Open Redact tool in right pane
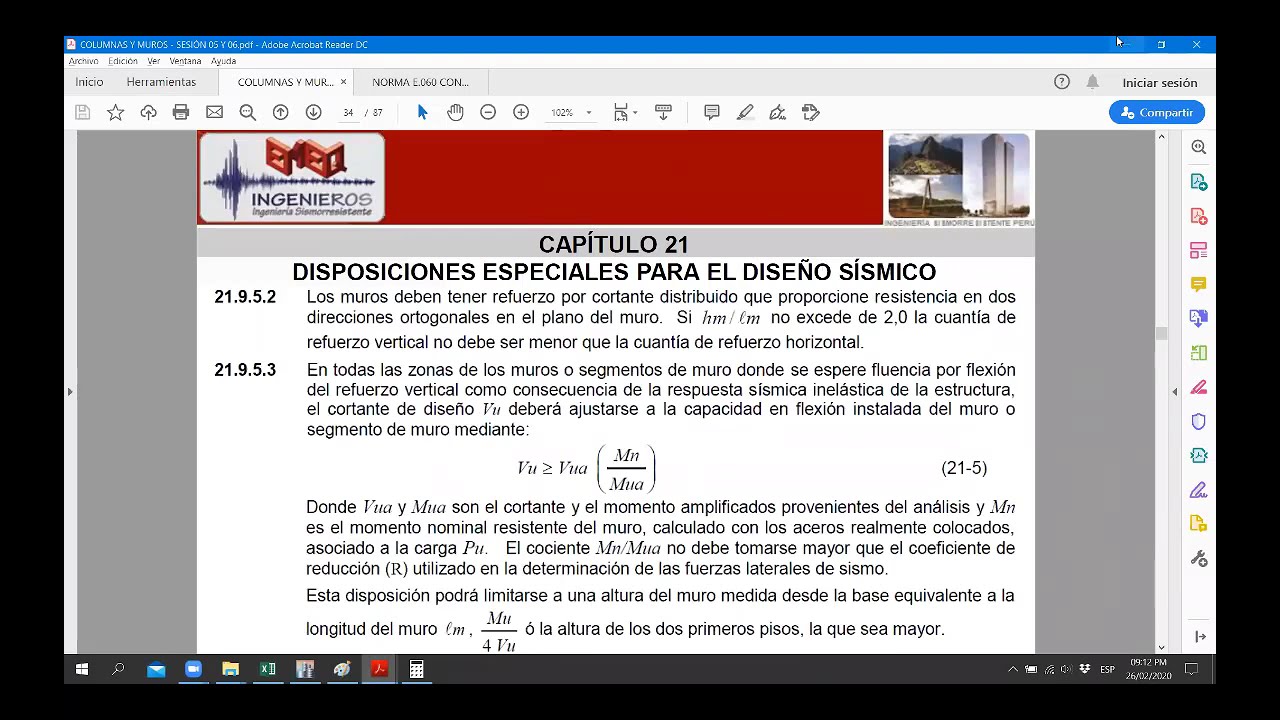1280x720 pixels. [1199, 388]
